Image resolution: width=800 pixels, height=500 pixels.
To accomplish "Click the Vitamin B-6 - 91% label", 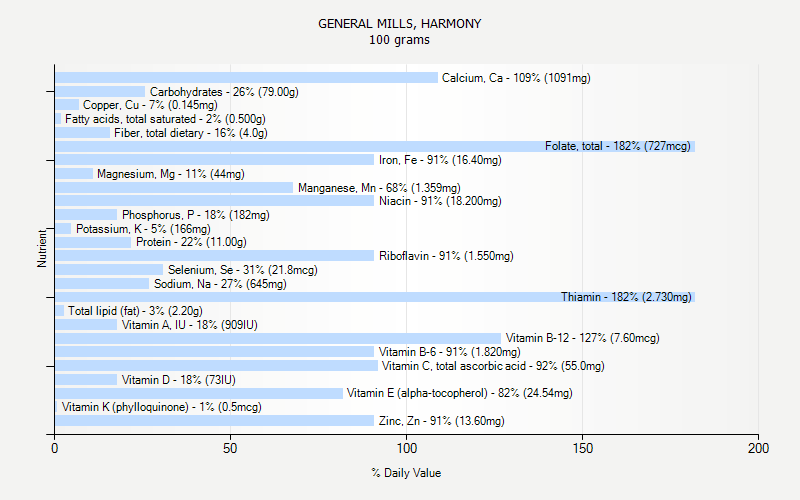I will (449, 352).
